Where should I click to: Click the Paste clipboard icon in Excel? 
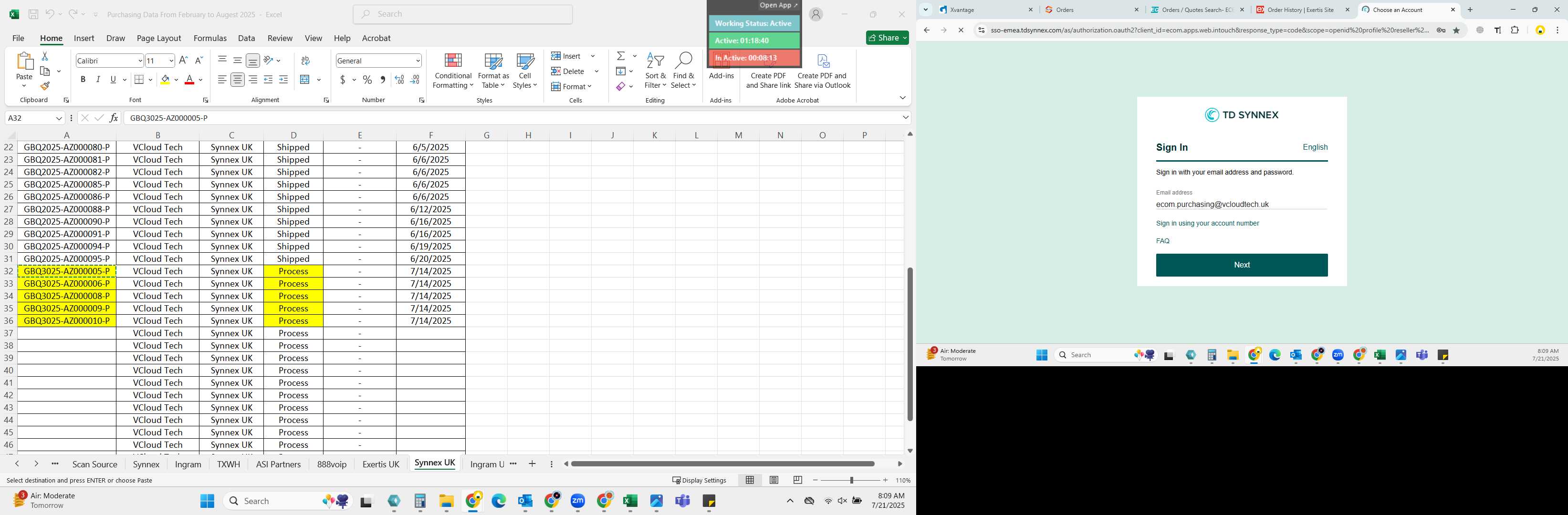click(x=24, y=62)
